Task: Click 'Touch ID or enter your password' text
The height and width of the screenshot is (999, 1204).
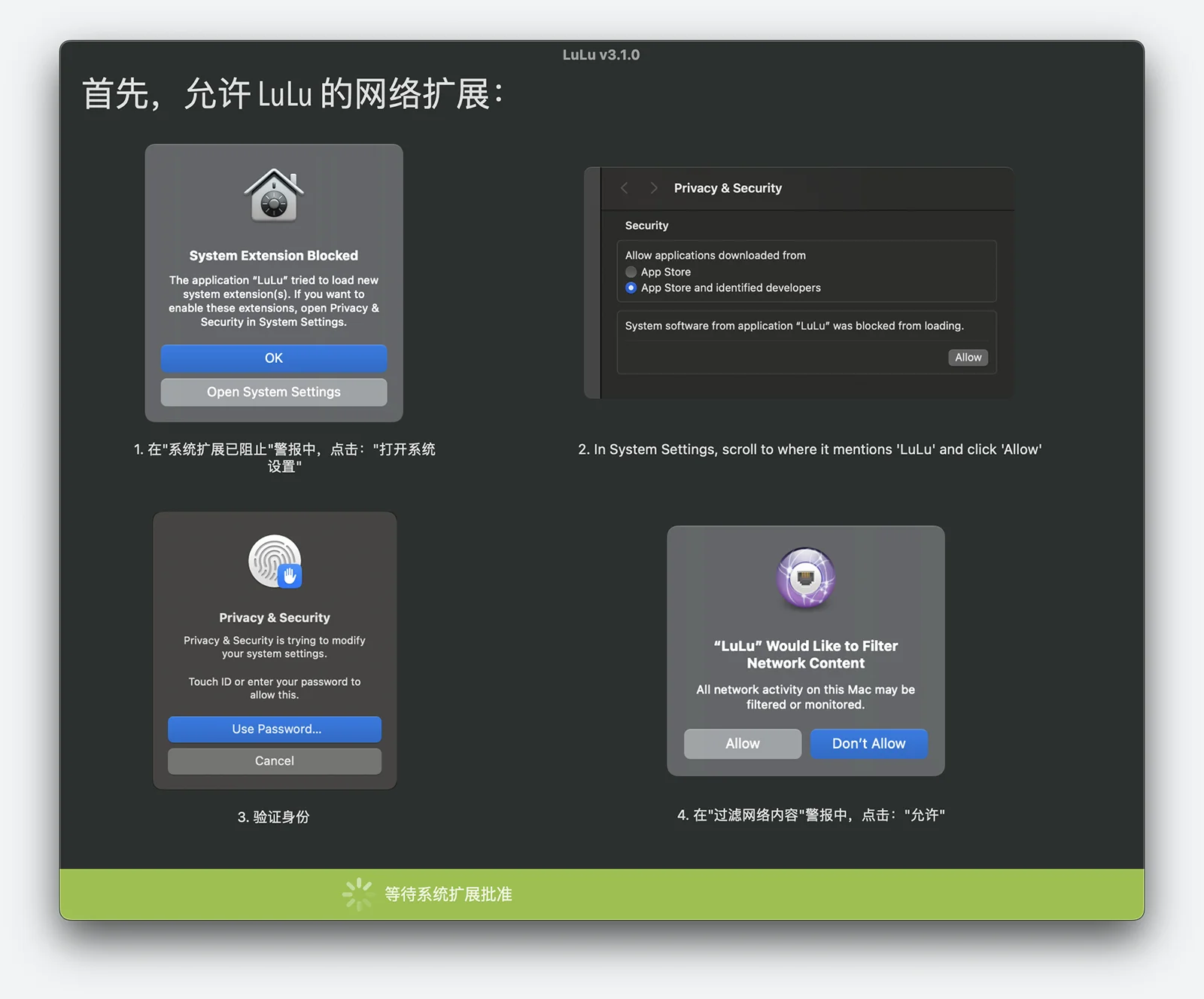Action: [x=275, y=688]
